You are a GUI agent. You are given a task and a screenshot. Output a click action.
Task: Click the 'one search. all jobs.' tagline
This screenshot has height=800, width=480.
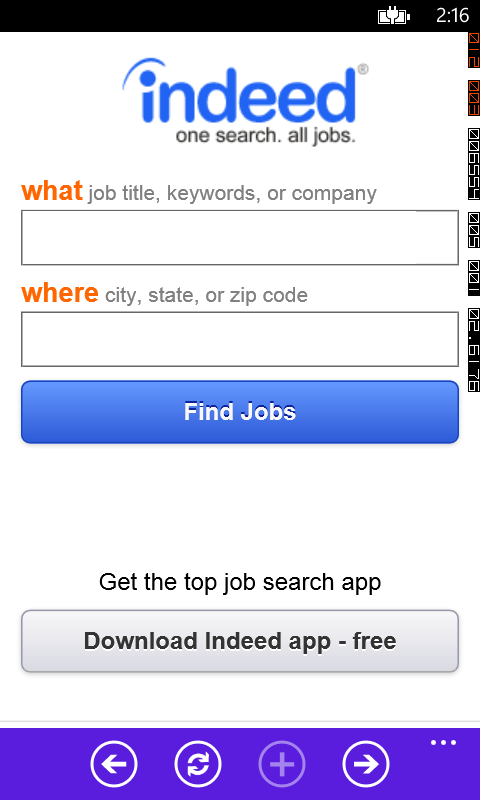click(265, 136)
